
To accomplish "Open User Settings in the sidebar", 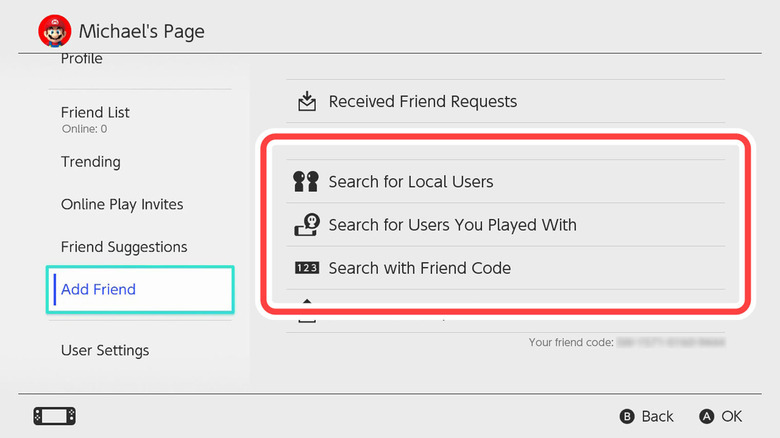I will (105, 350).
